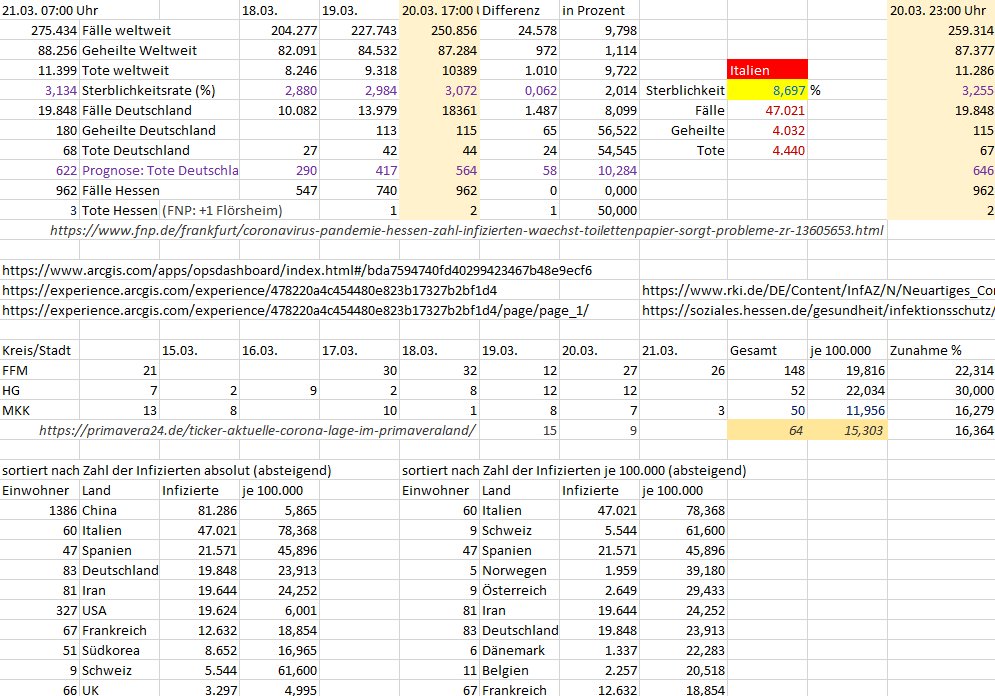
Task: Select the 'Prognose: Tote Deutschla' cell
Action: [159, 170]
